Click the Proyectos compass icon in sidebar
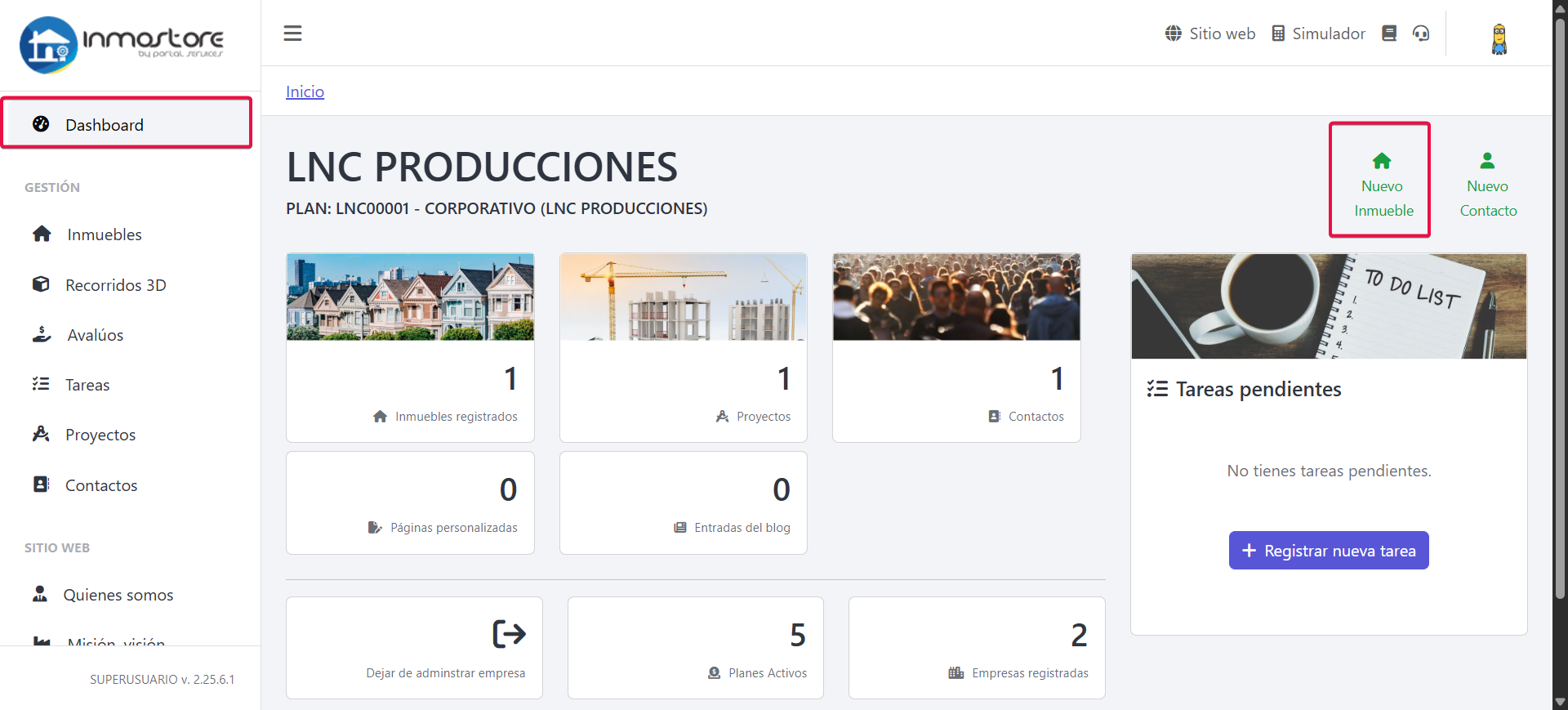Viewport: 1568px width, 710px height. (41, 434)
